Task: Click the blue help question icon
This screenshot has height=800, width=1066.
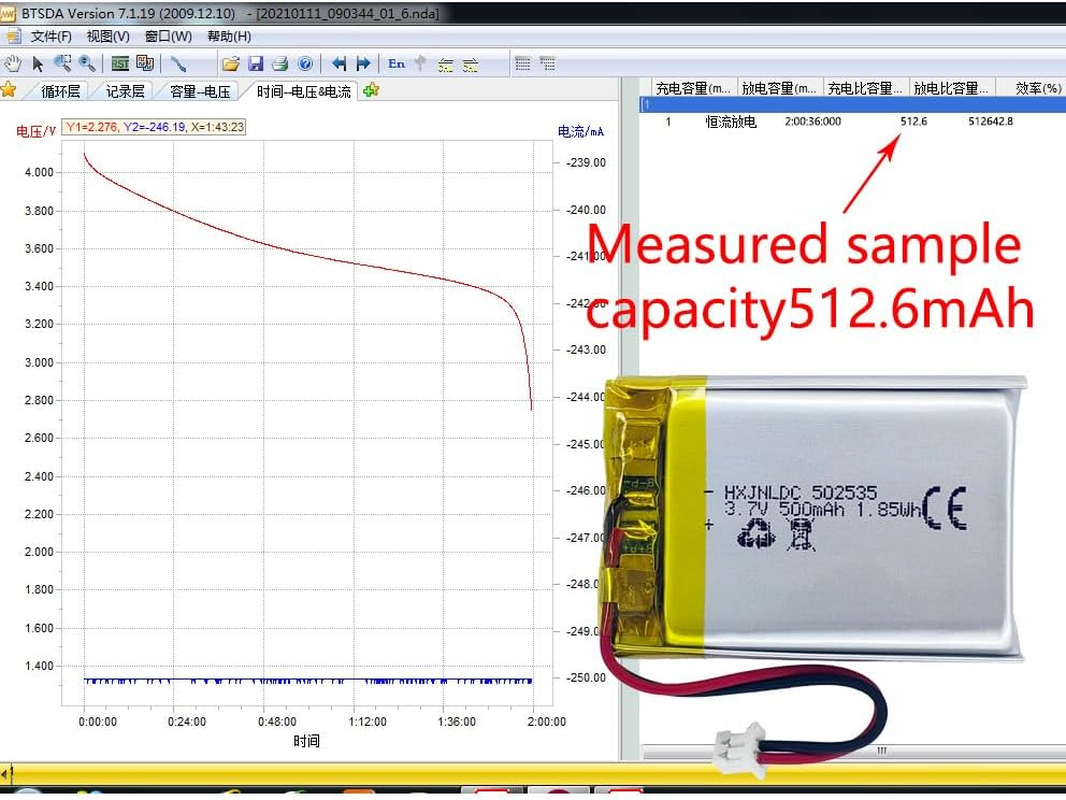Action: pyautogui.click(x=305, y=63)
